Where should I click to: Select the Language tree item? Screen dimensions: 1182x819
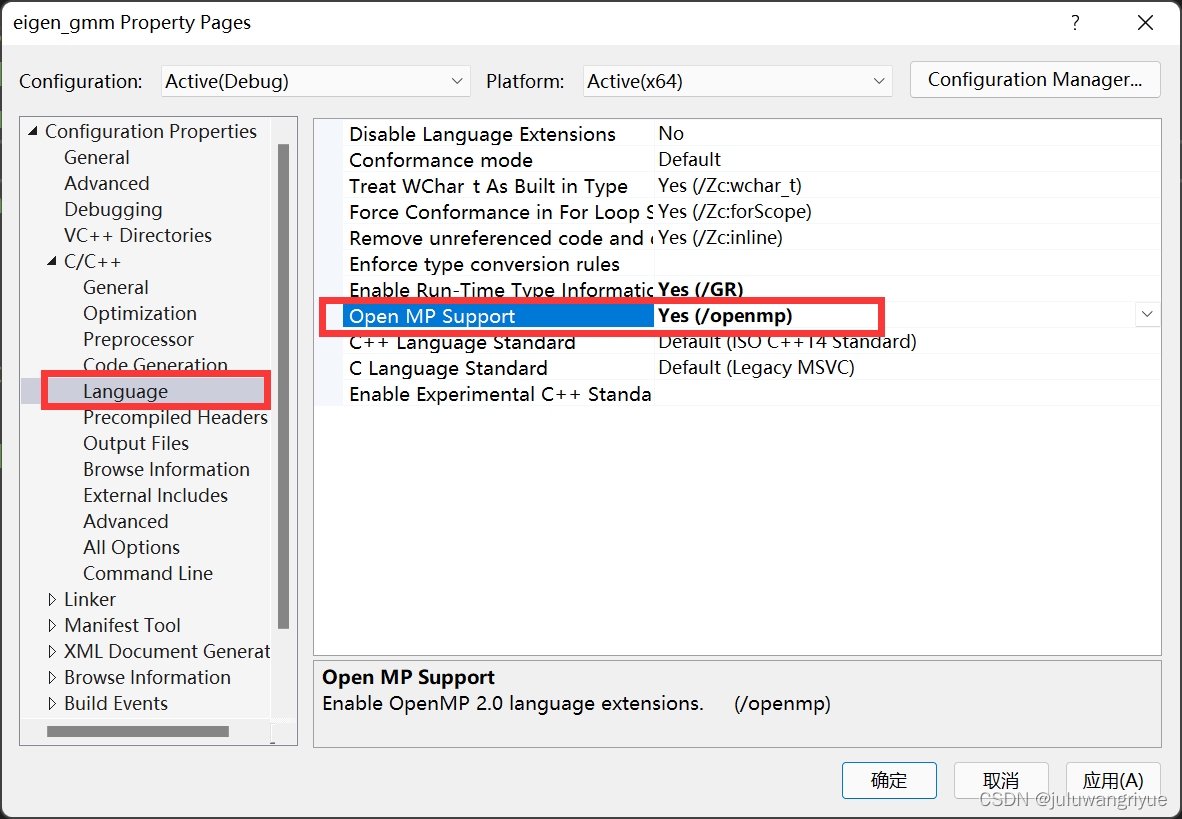pyautogui.click(x=125, y=391)
